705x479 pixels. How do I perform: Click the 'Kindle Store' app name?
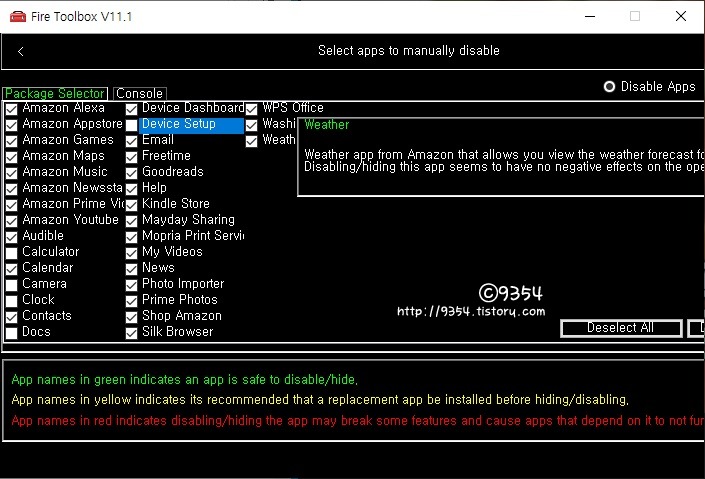(176, 203)
